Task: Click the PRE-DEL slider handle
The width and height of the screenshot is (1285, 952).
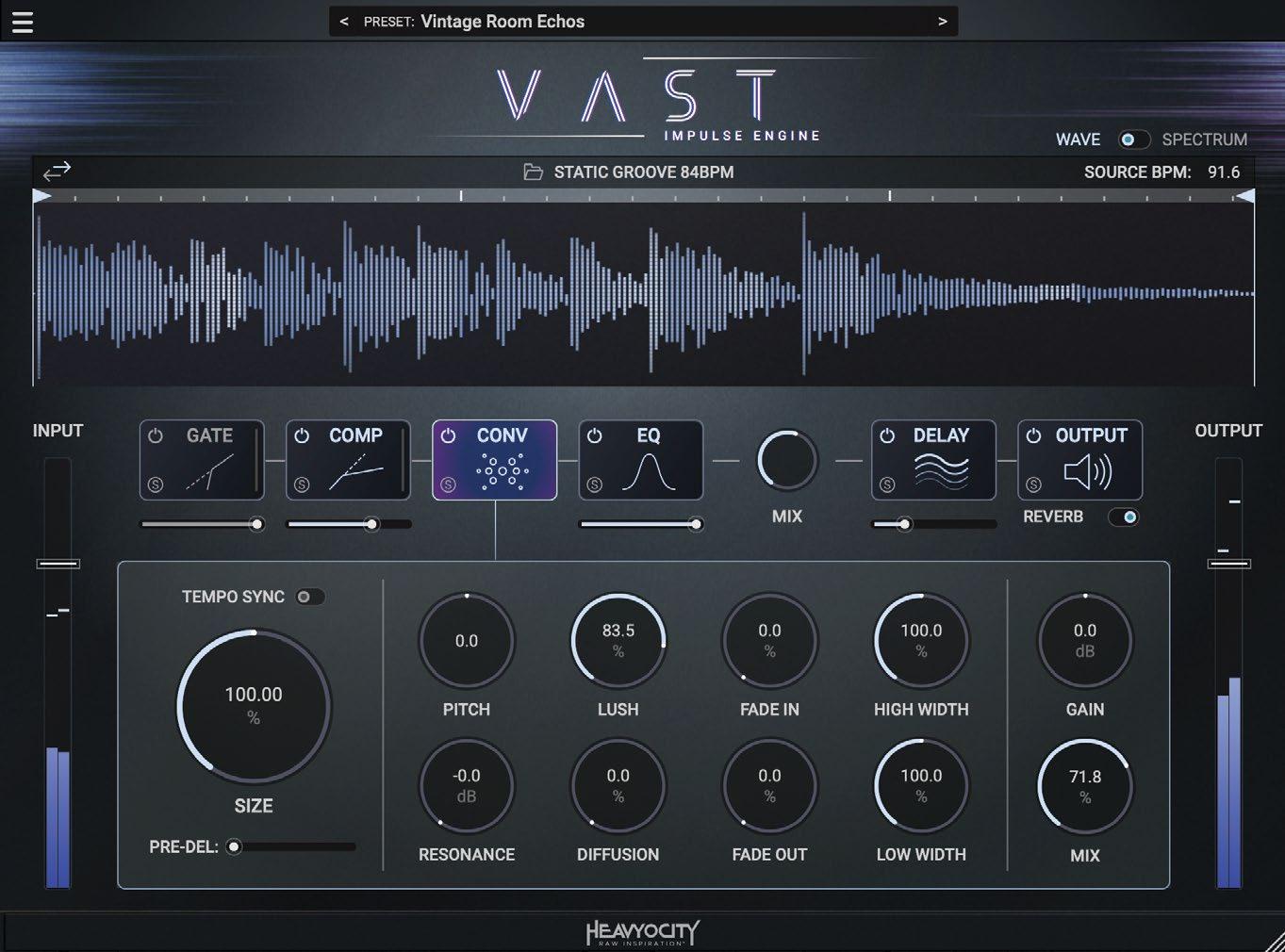Action: pos(234,846)
